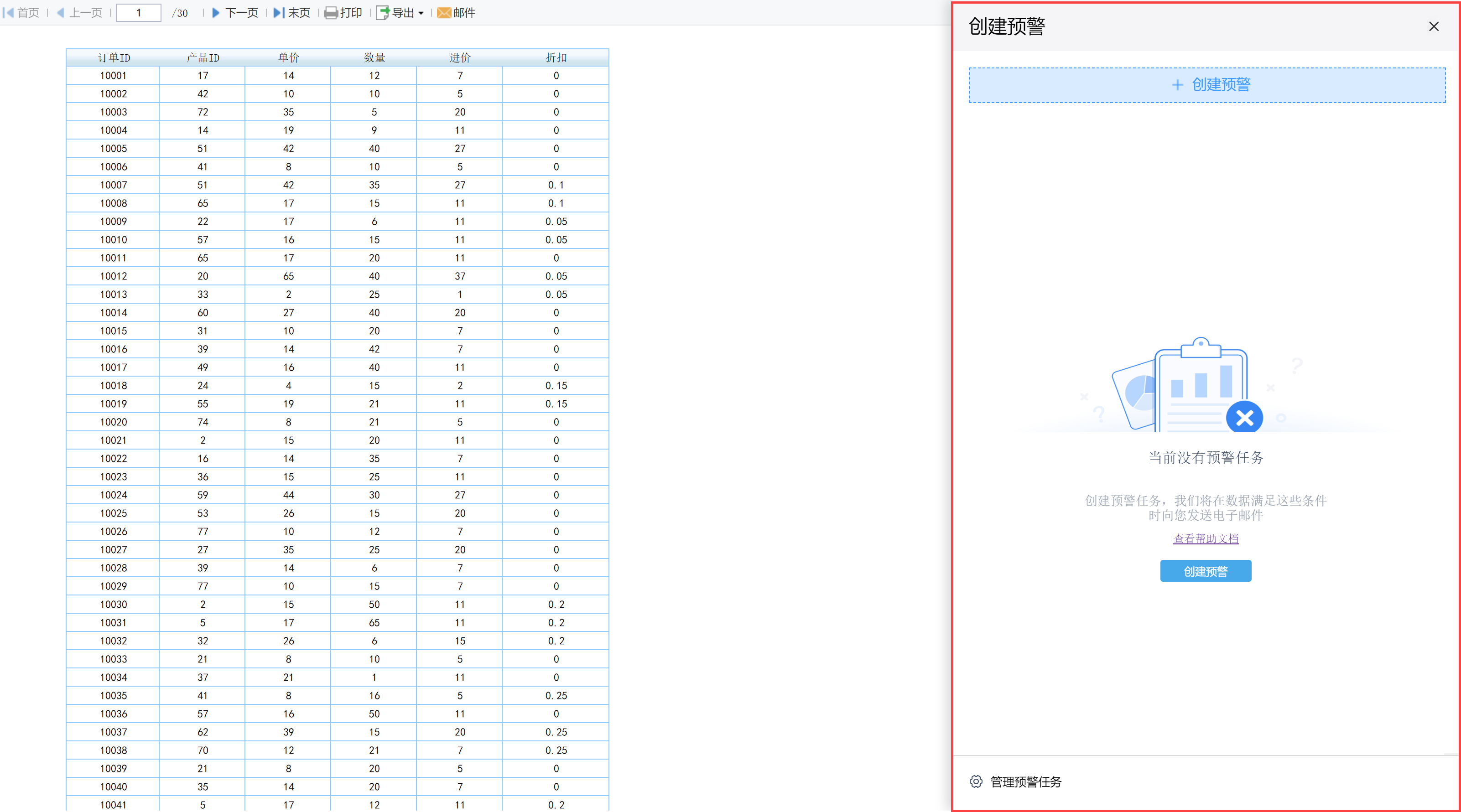This screenshot has height=812, width=1461.
Task: Click gear icon beside 管理预警任务
Action: (976, 781)
